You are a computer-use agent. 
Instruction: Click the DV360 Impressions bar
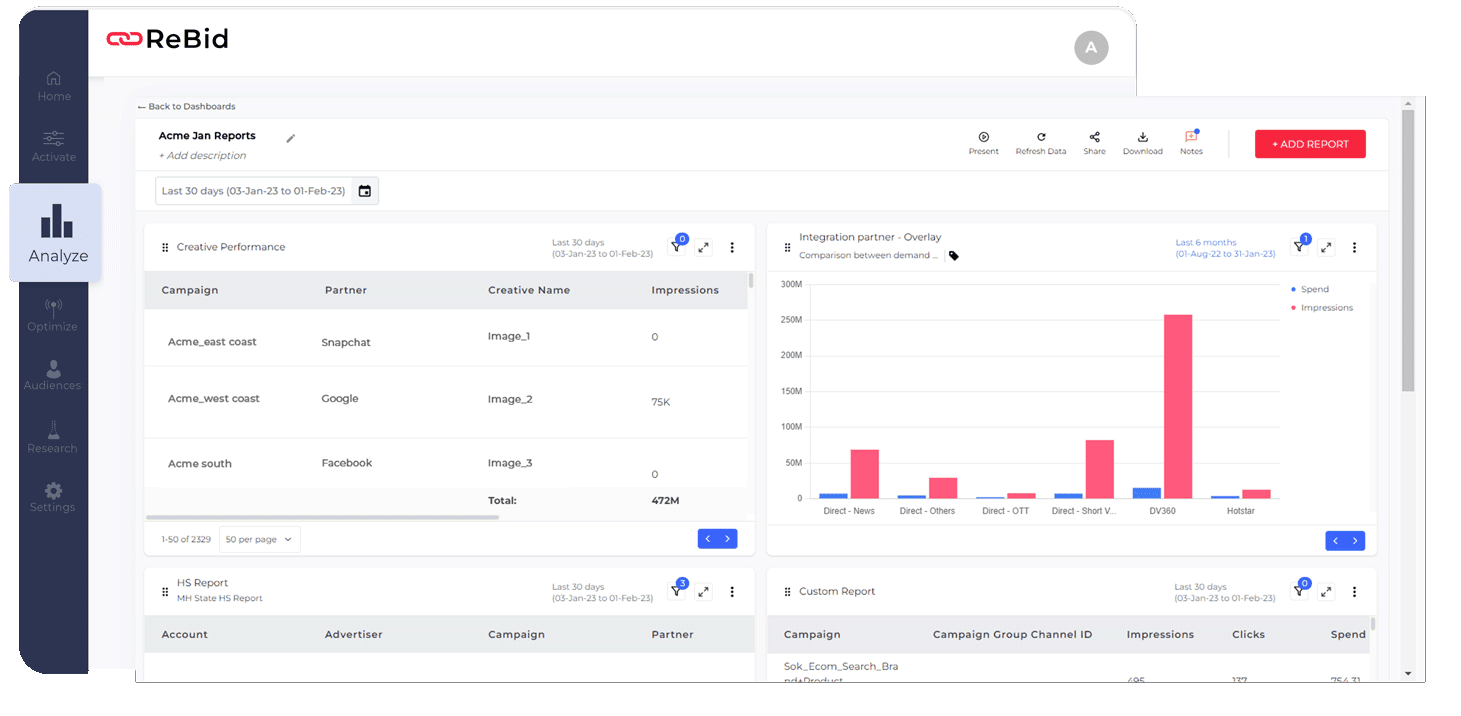click(1178, 407)
